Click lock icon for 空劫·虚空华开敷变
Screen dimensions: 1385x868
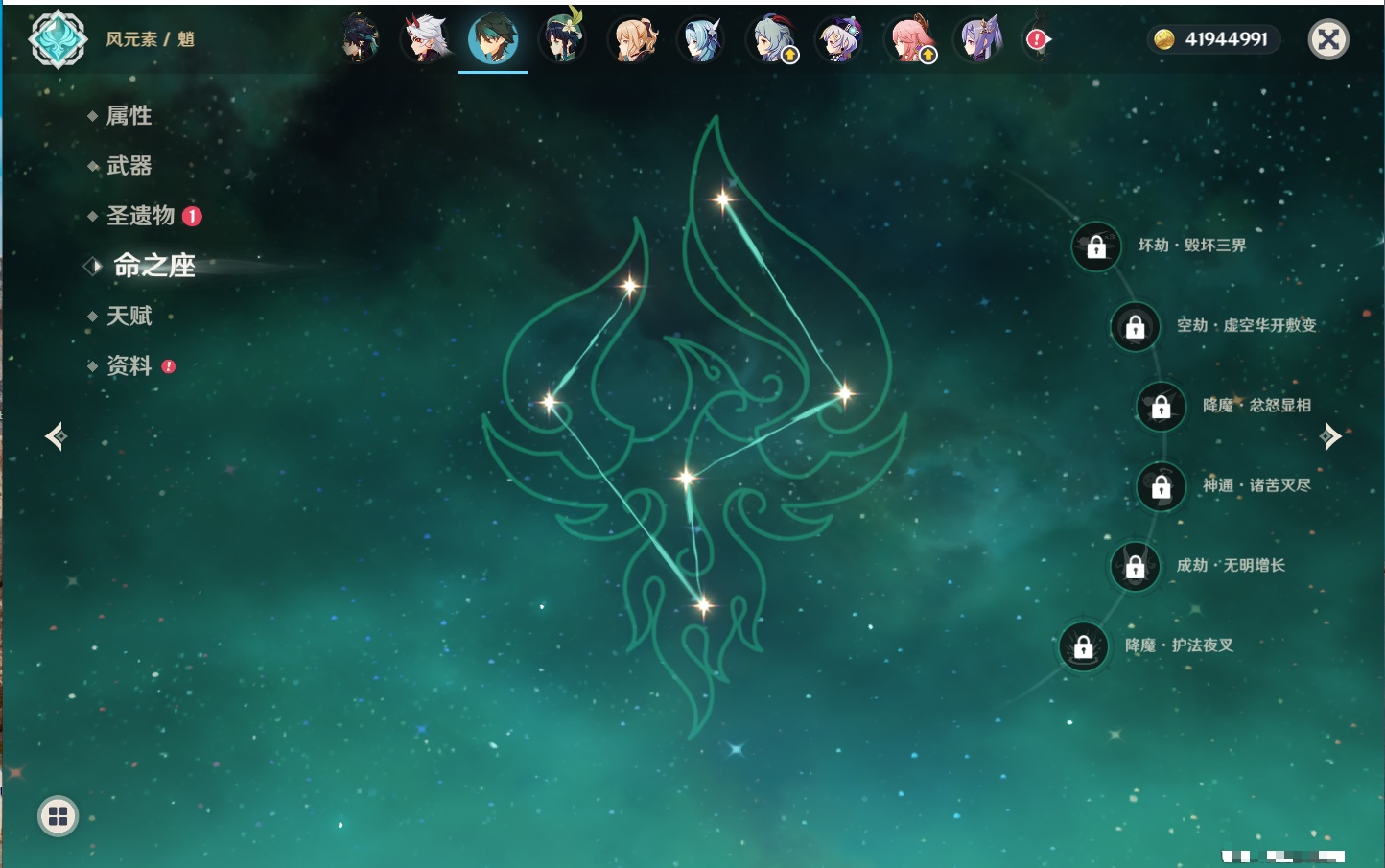point(1136,326)
